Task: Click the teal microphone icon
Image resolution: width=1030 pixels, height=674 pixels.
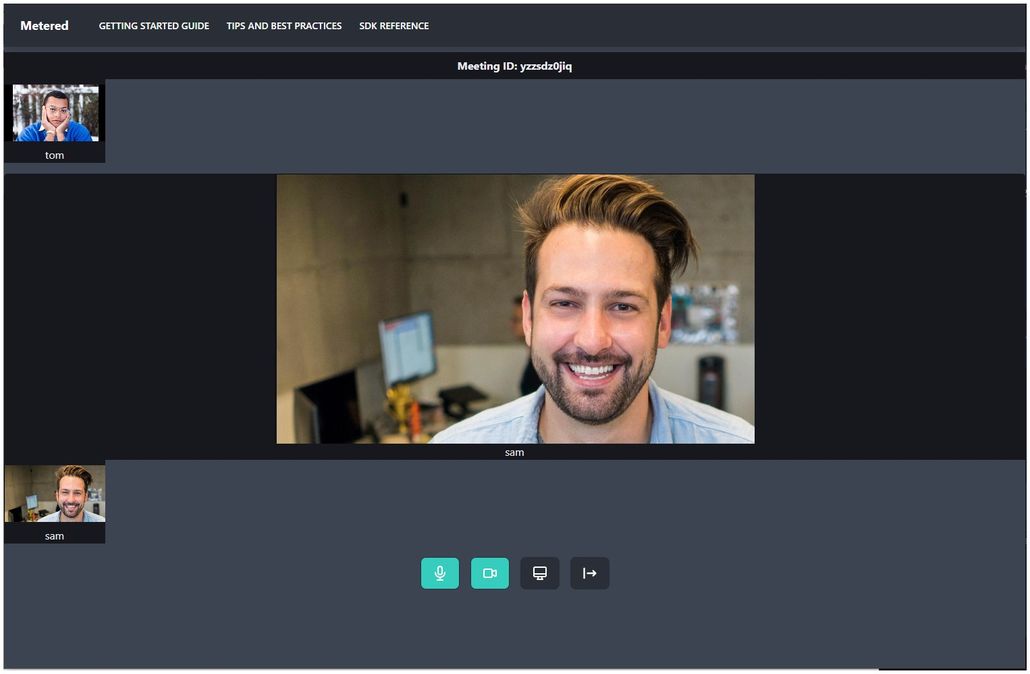Action: pyautogui.click(x=439, y=573)
